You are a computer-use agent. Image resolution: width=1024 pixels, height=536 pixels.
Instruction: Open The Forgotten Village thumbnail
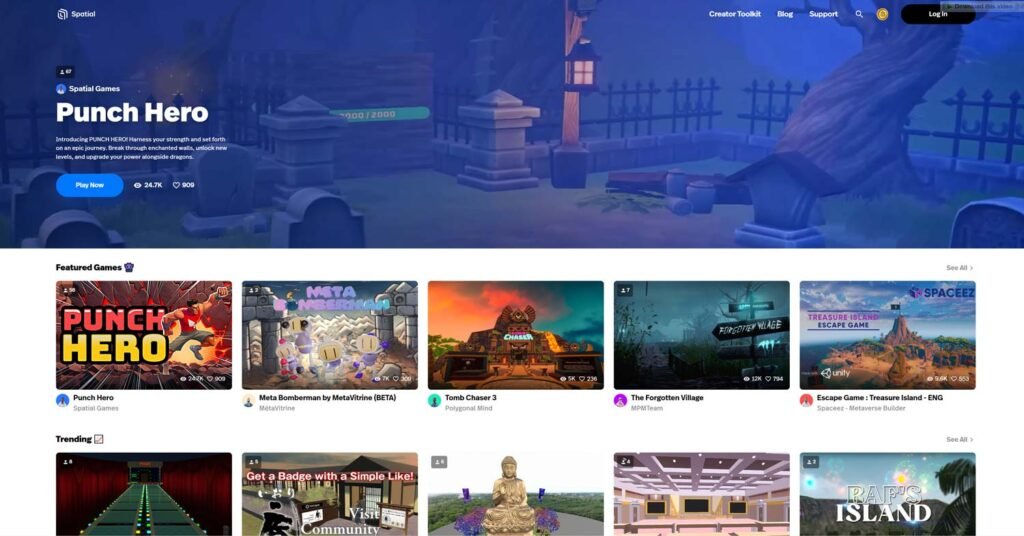[701, 335]
